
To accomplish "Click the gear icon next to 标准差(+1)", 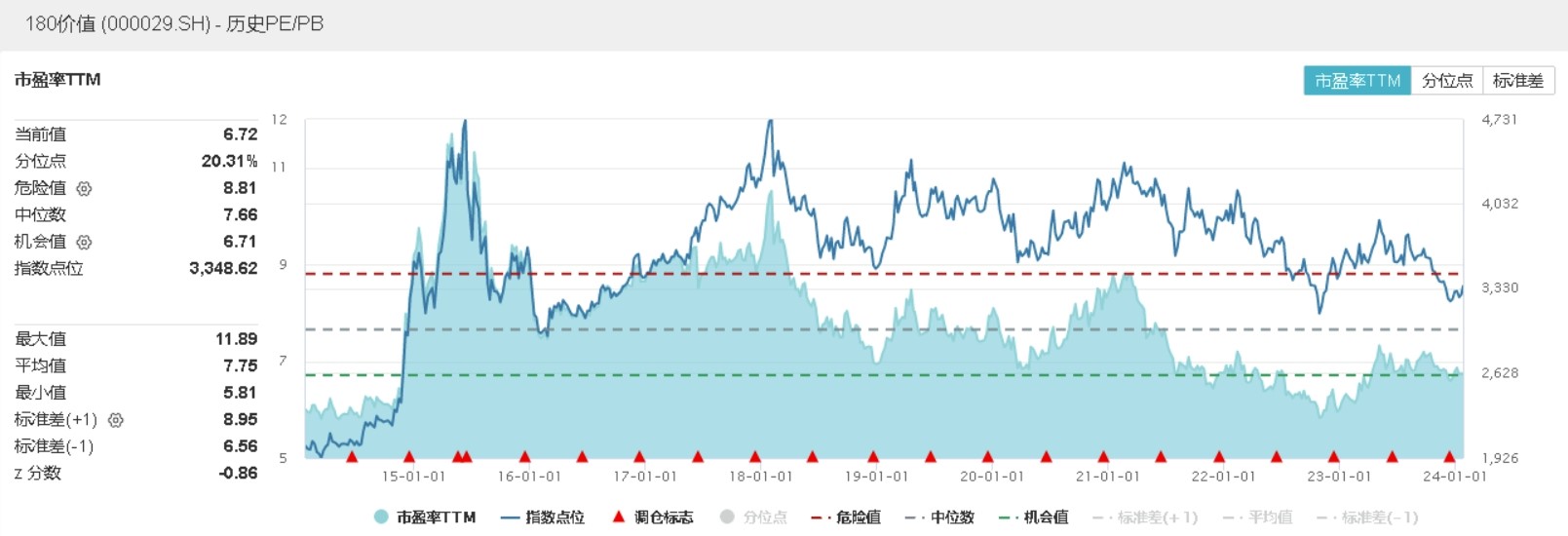I will (x=116, y=420).
